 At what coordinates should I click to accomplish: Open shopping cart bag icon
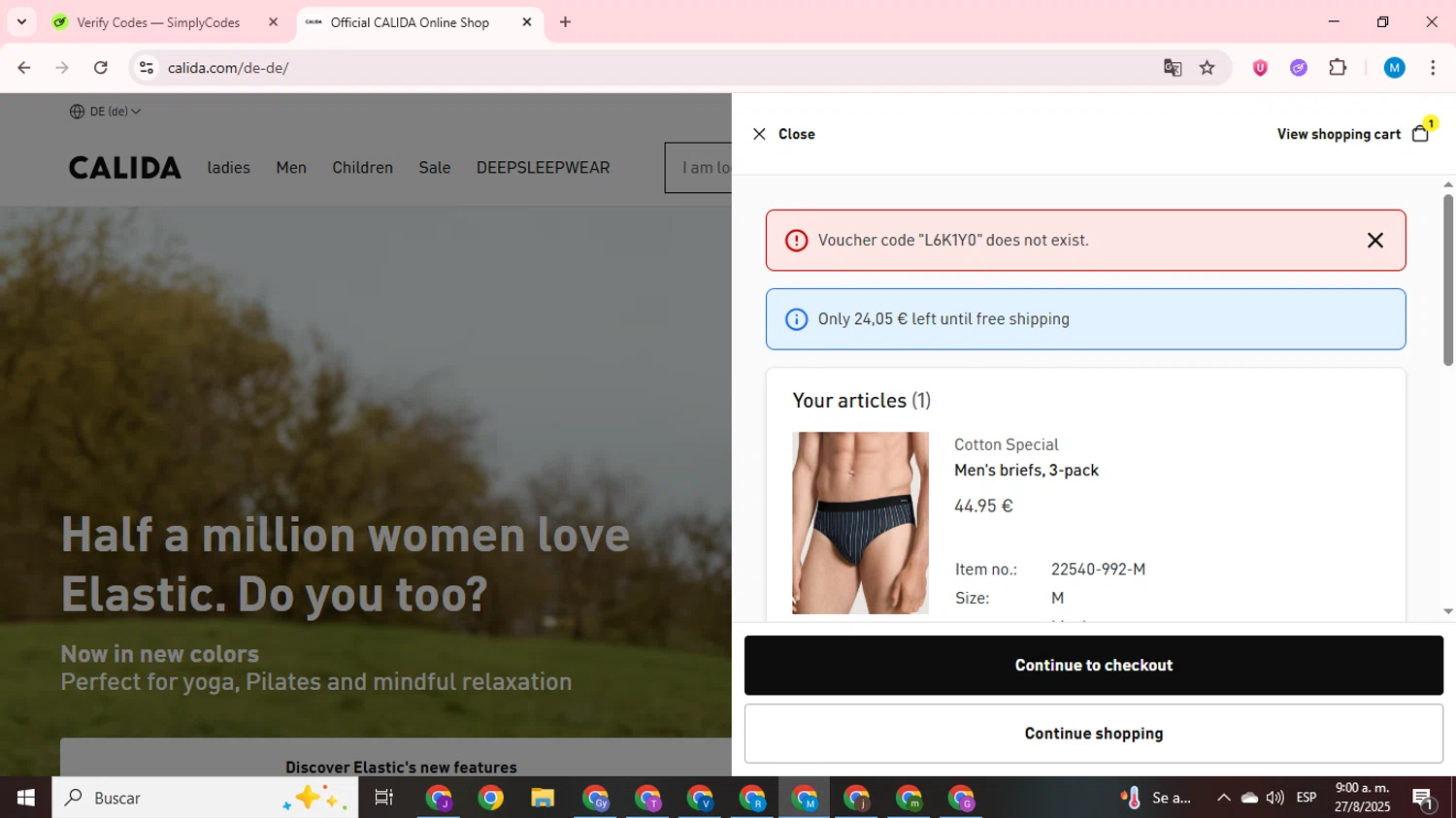pos(1421,133)
